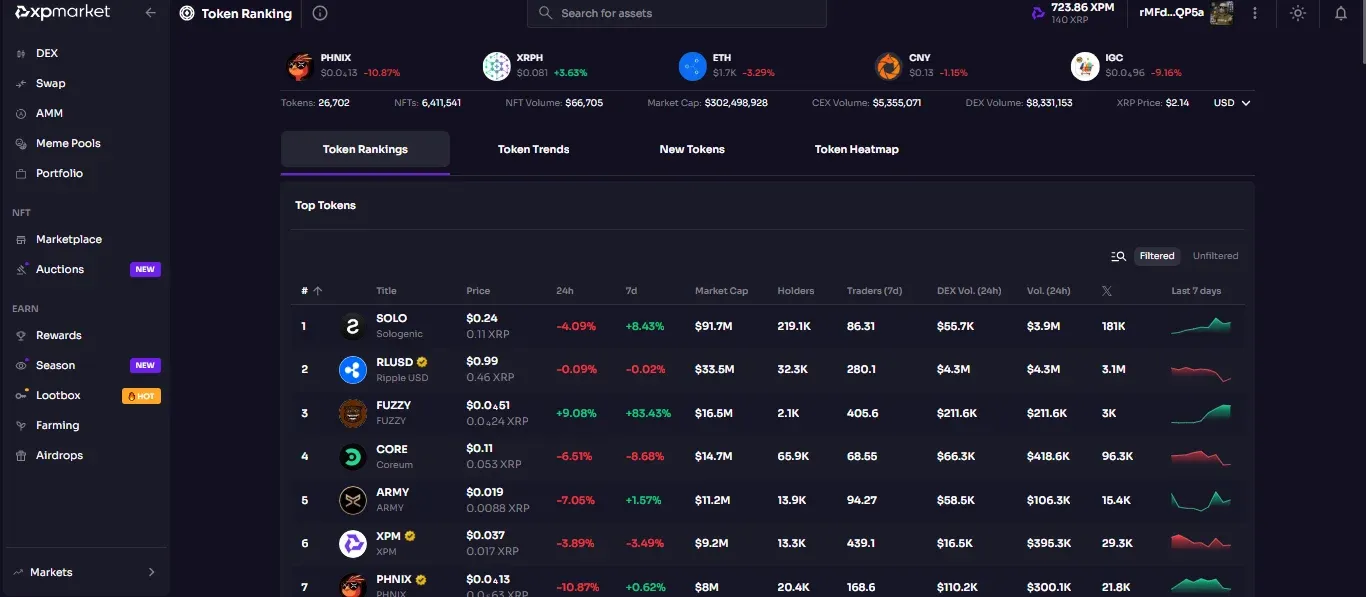The image size is (1366, 597).
Task: Open the Auctions gavel icon
Action: click(x=21, y=269)
